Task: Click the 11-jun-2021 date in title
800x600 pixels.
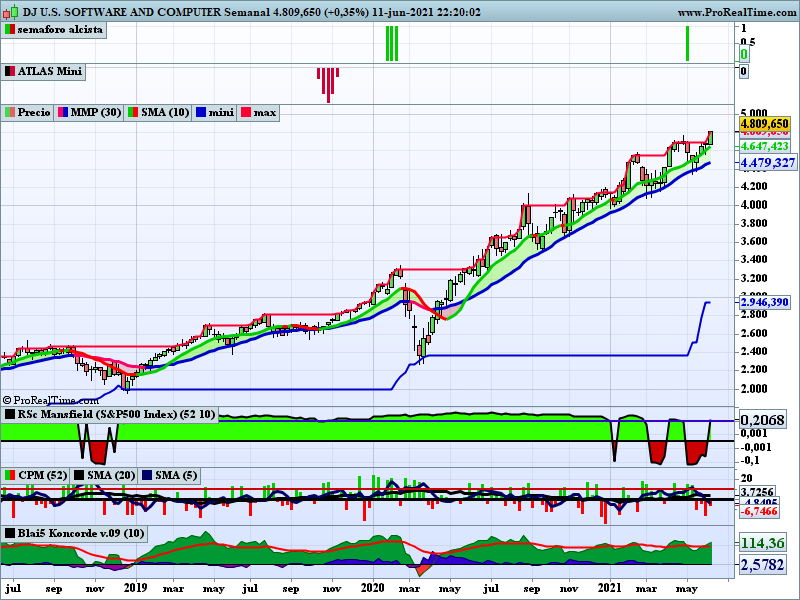Action: [403, 12]
